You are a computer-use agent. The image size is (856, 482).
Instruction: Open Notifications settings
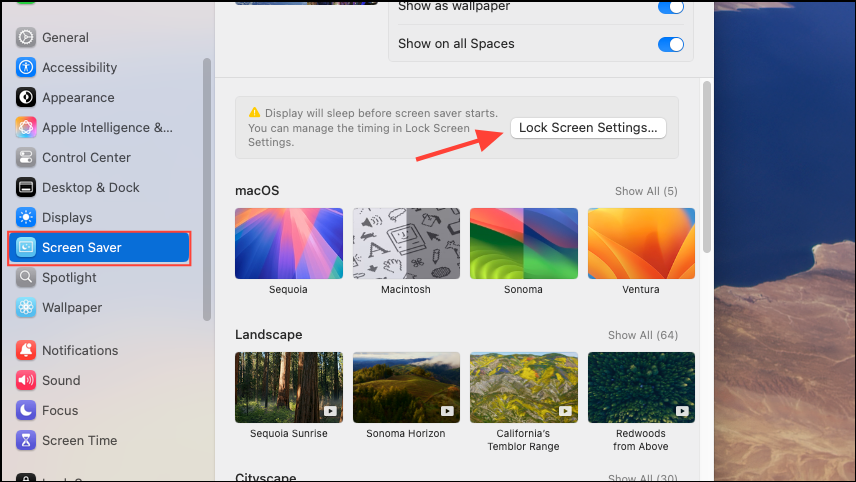(99, 350)
